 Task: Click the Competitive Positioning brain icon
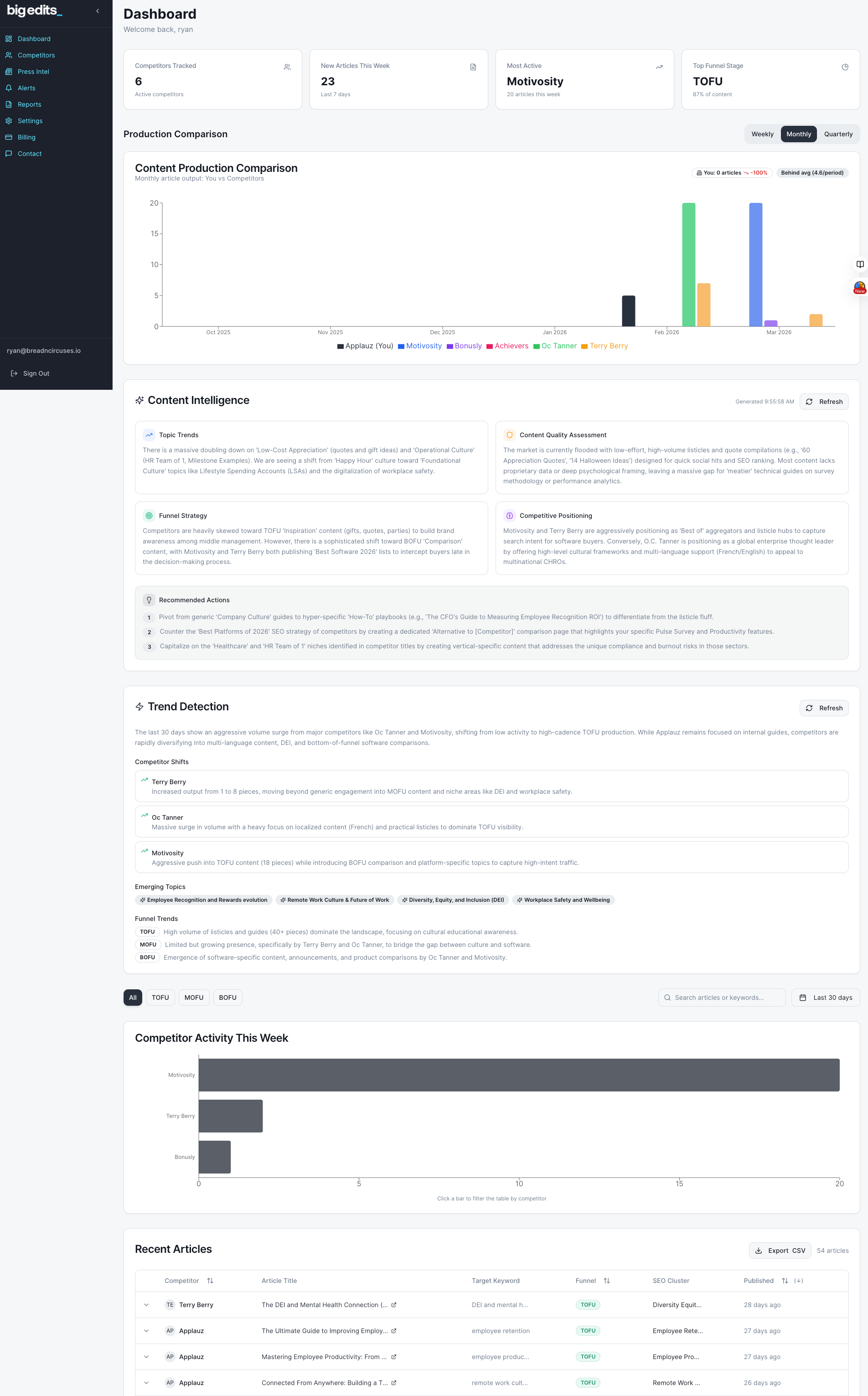(x=510, y=516)
